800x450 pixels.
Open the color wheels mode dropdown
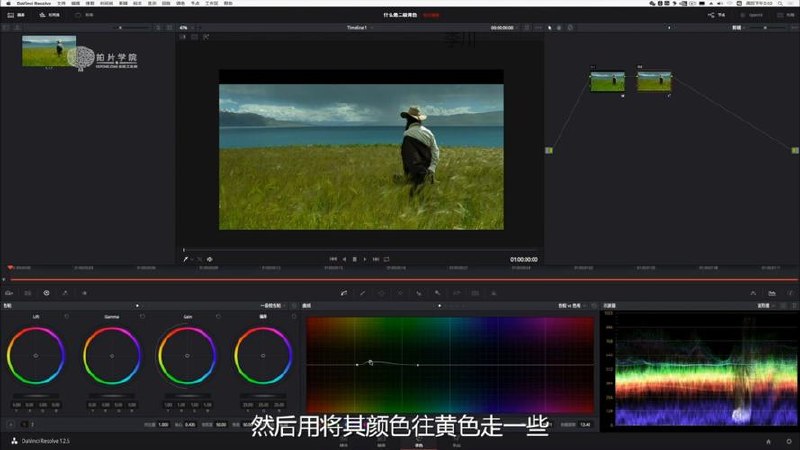tap(272, 306)
